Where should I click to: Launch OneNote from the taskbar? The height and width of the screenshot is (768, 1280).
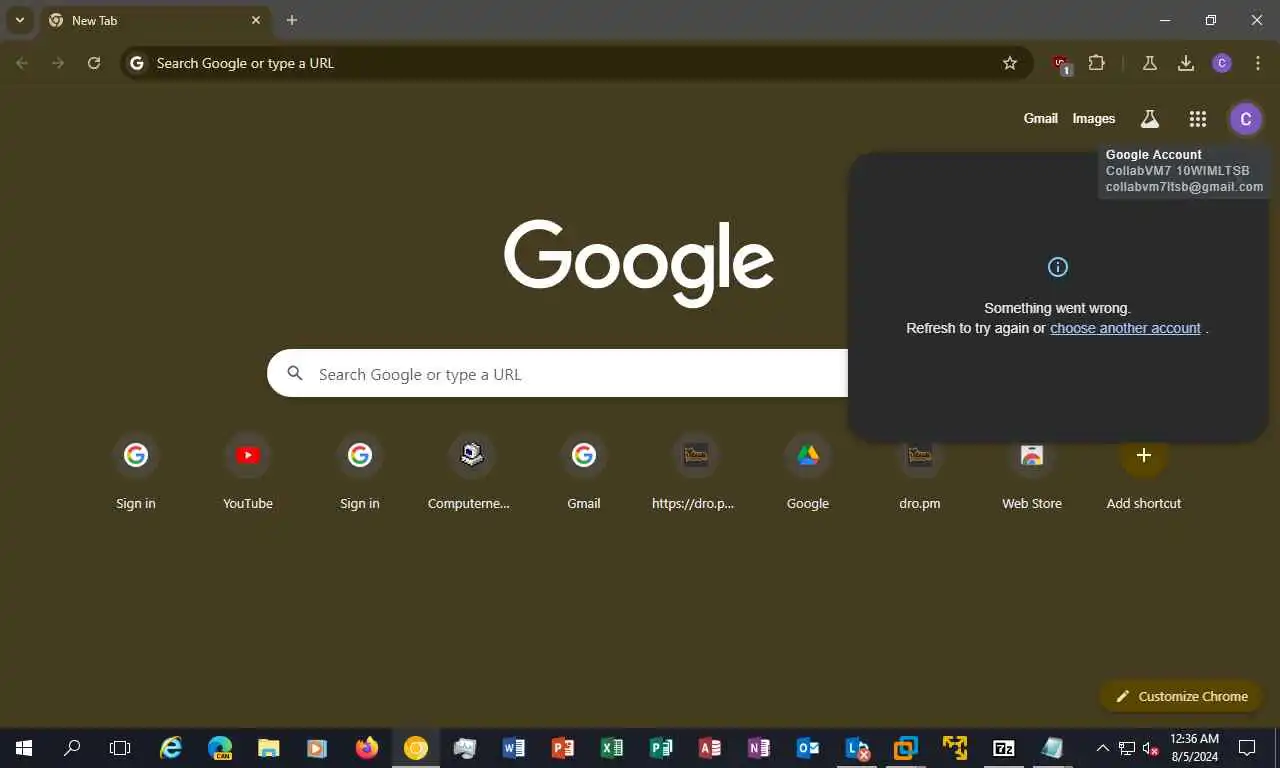(758, 747)
